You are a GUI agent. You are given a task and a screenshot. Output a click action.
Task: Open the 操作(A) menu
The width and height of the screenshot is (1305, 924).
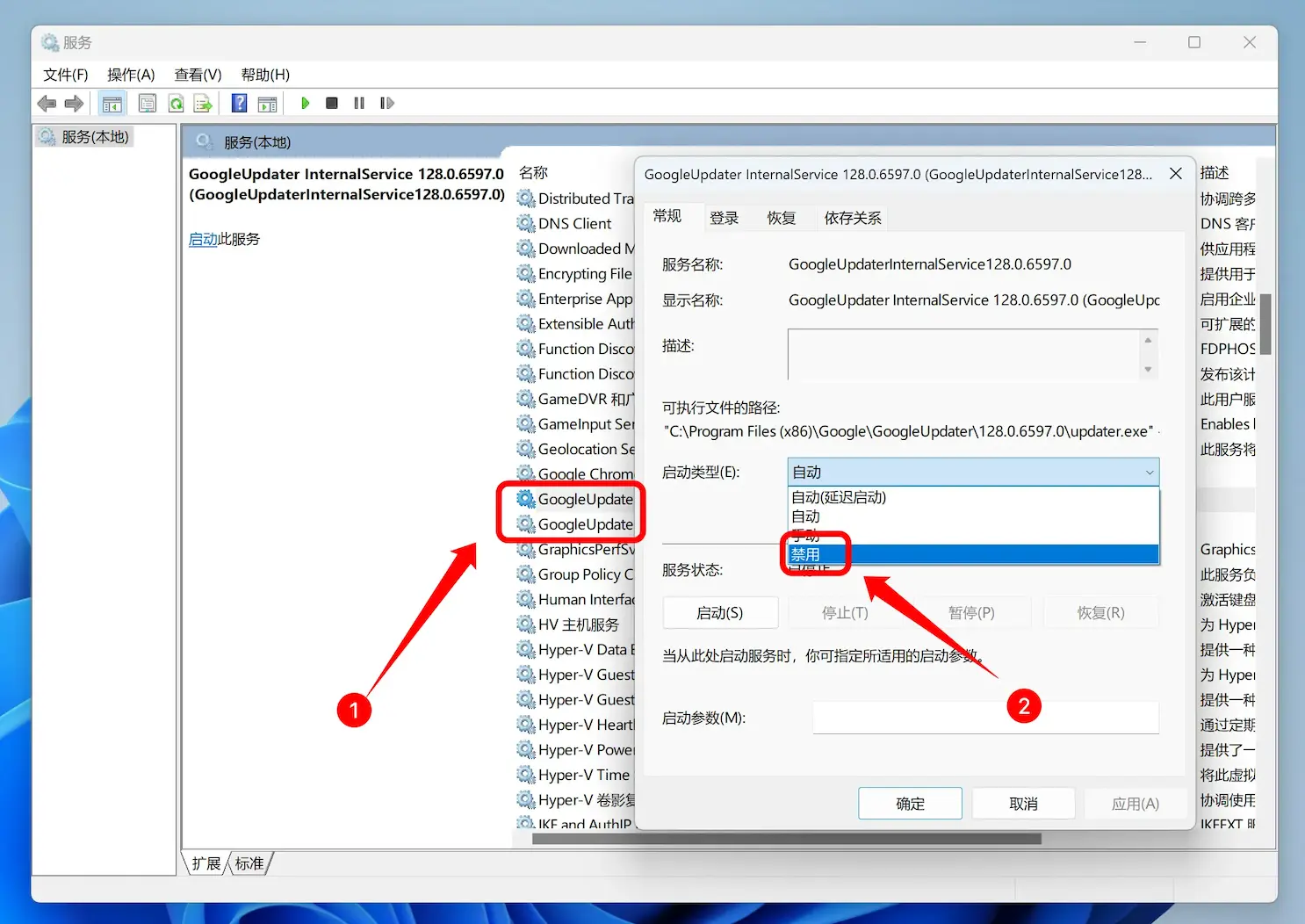point(131,75)
